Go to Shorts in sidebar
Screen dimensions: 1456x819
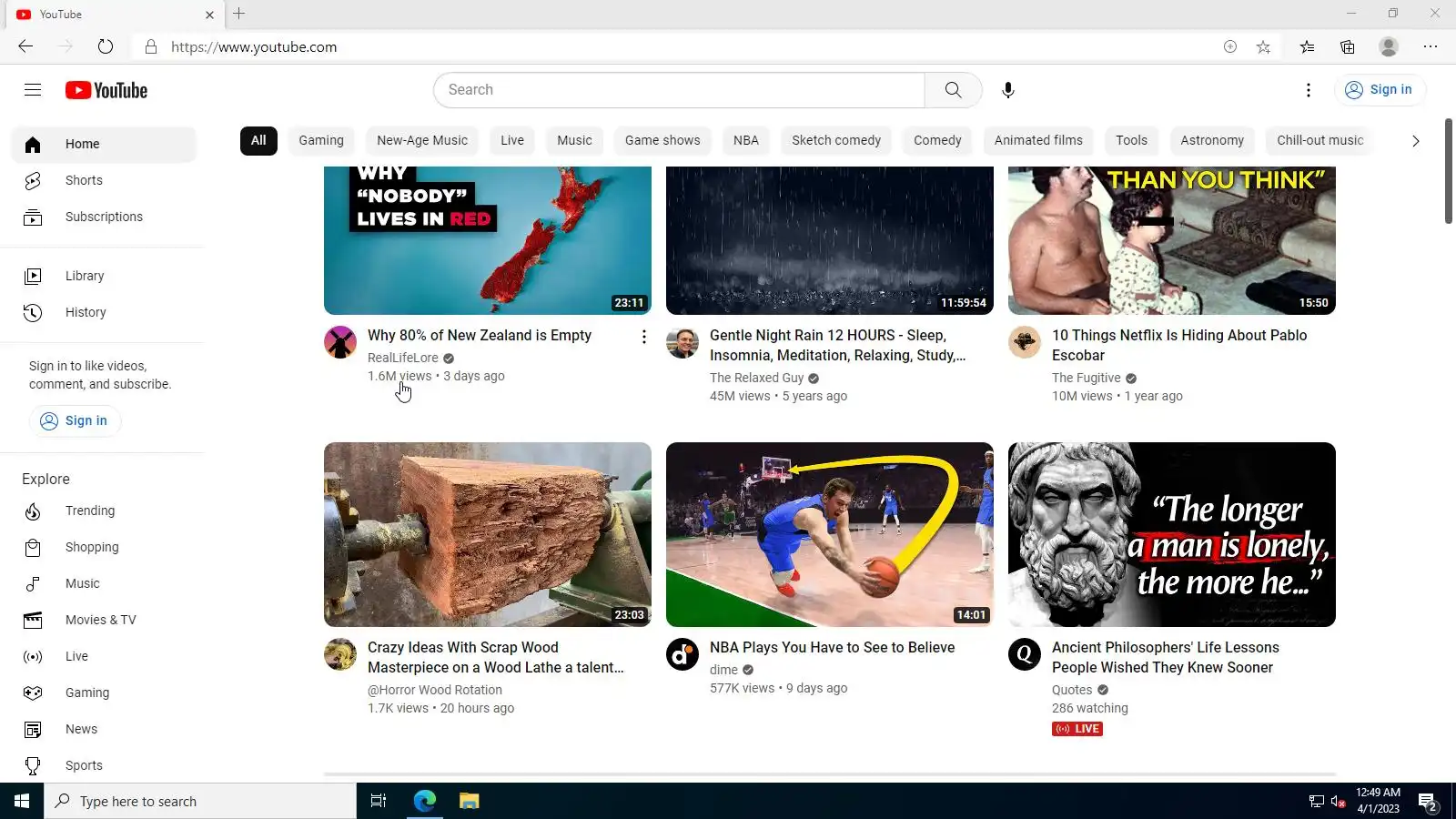point(104,180)
